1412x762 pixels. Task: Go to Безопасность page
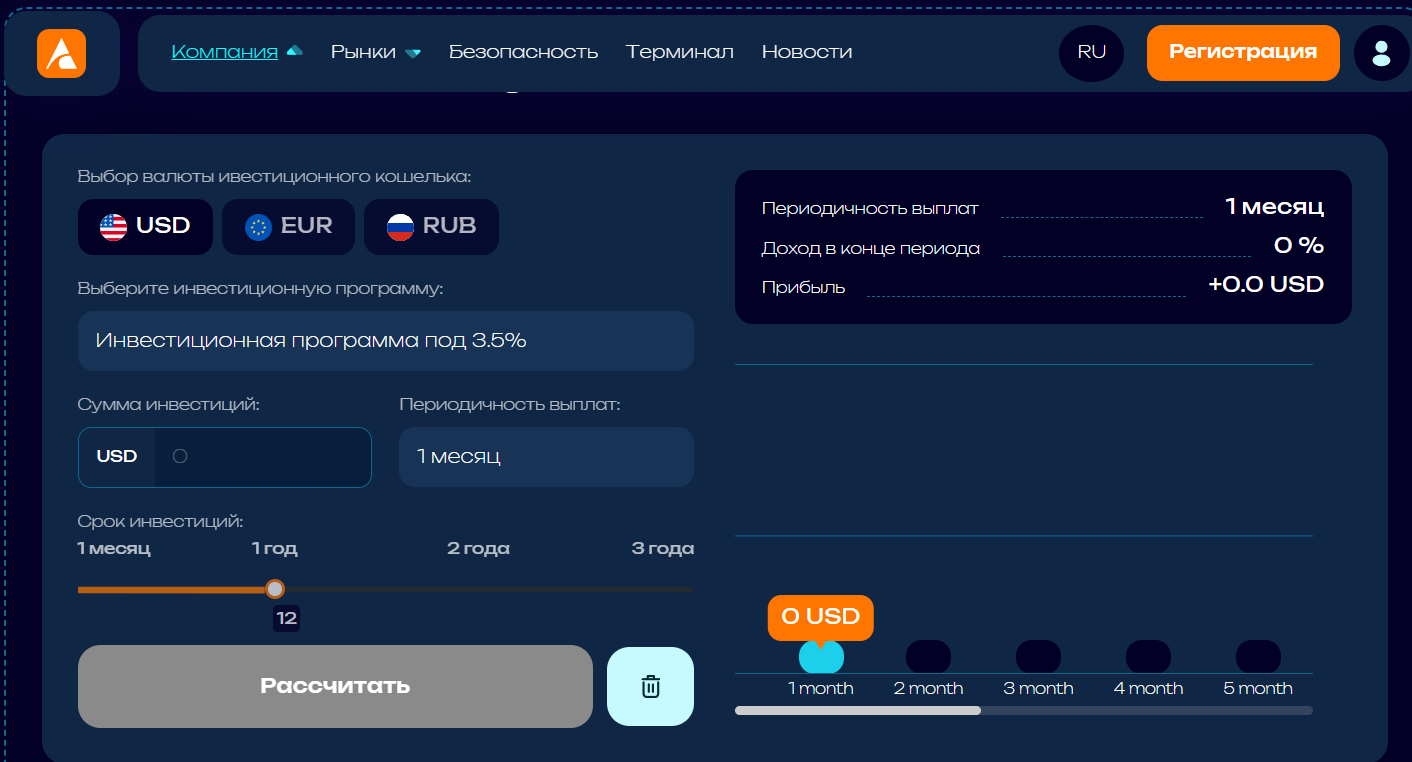click(523, 52)
